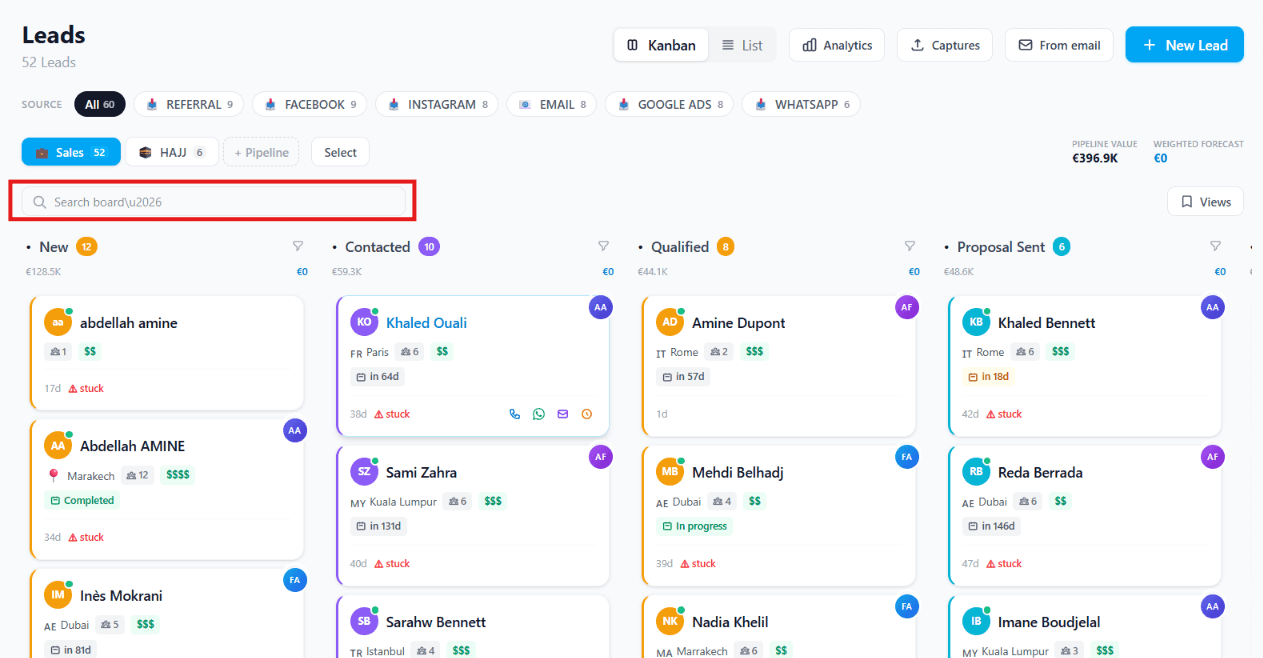Screen dimensions: 1263x658
Task: Click the FA owner badge on Inès Mokrani card
Action: pyautogui.click(x=294, y=580)
